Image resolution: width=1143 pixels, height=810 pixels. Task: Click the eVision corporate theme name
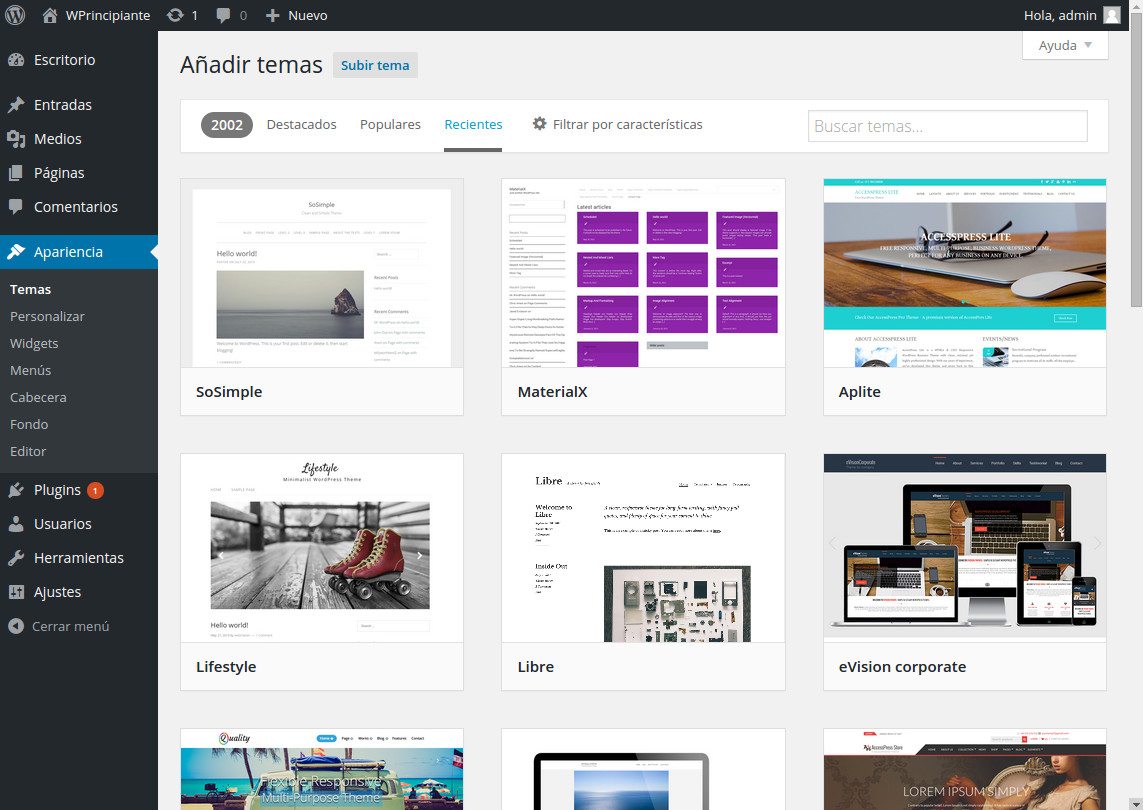(902, 666)
